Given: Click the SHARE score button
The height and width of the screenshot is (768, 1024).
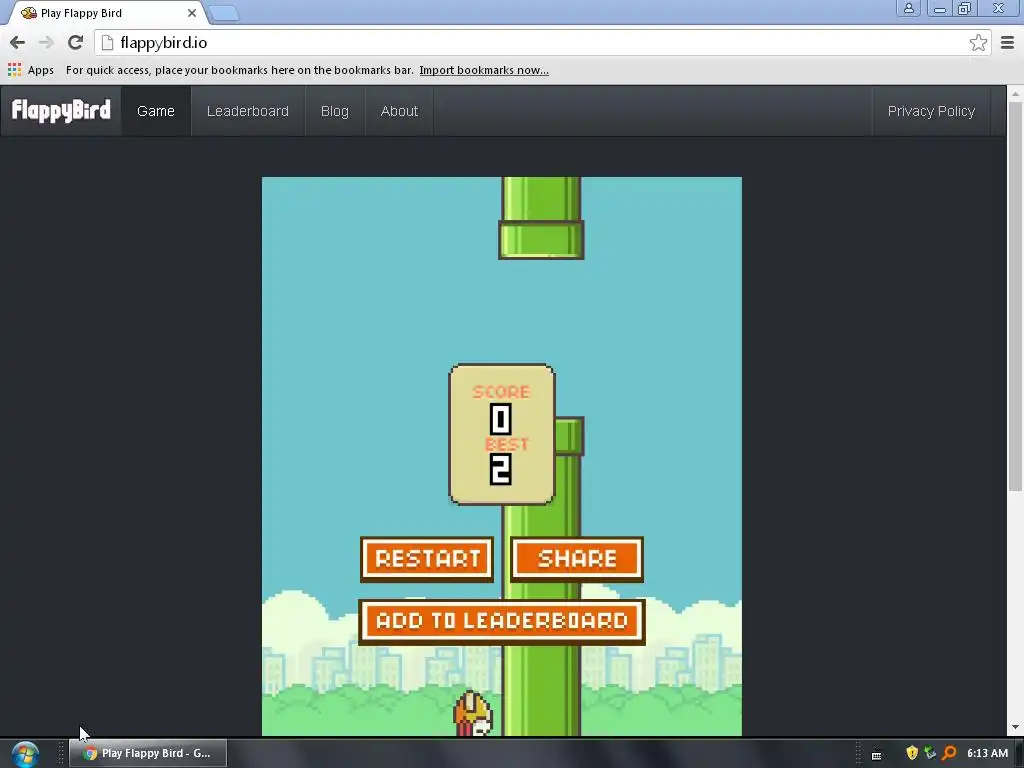Looking at the screenshot, I should tap(577, 559).
